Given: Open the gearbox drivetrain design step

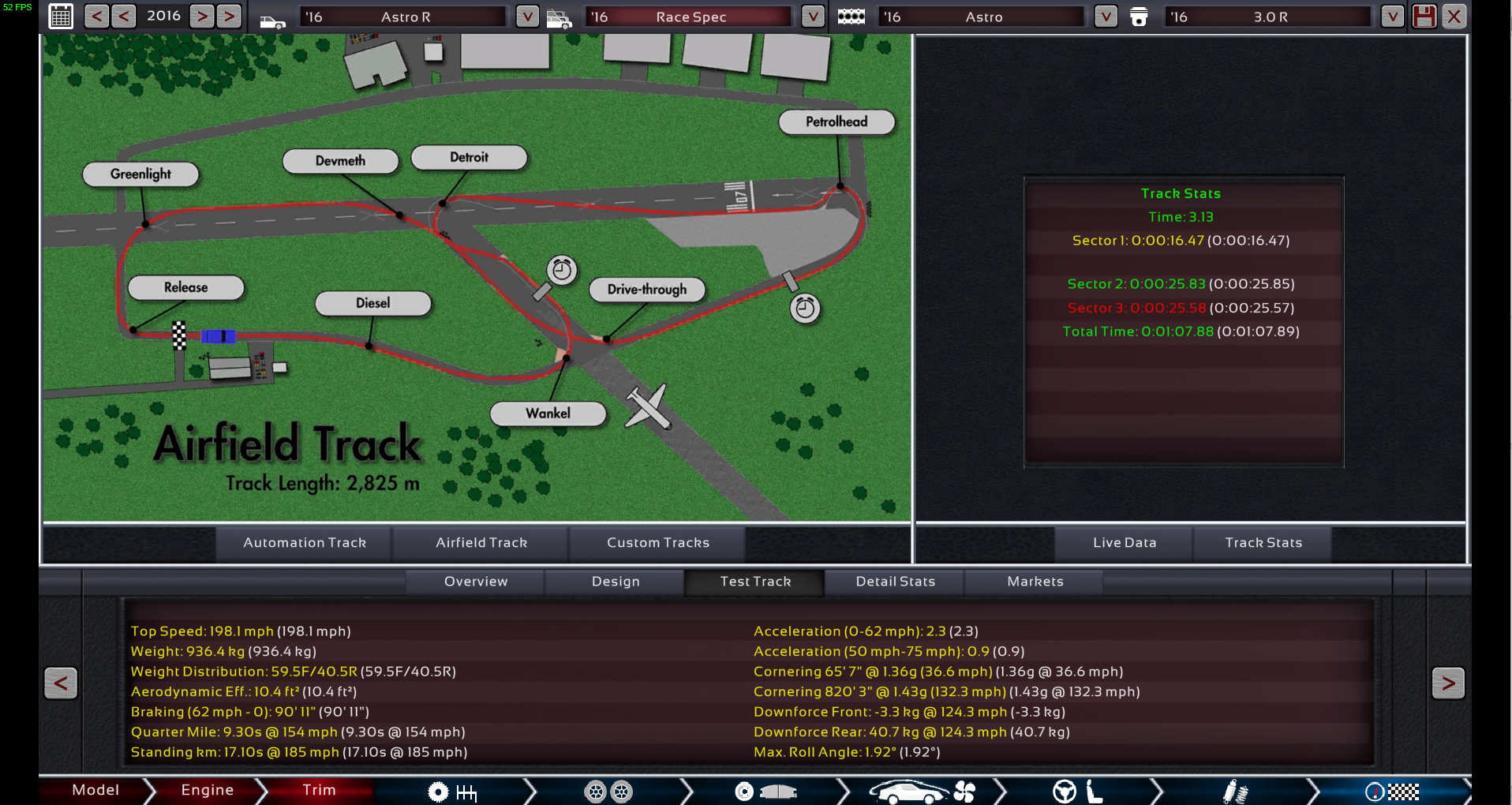Looking at the screenshot, I should coord(452,792).
